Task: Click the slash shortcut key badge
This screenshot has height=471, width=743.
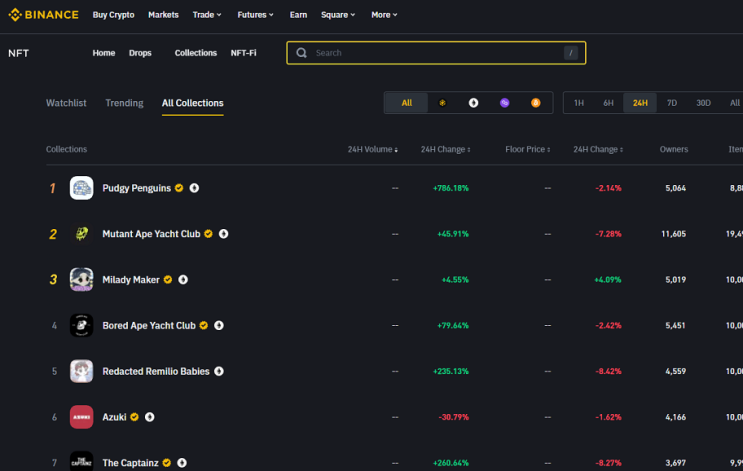Action: (571, 53)
